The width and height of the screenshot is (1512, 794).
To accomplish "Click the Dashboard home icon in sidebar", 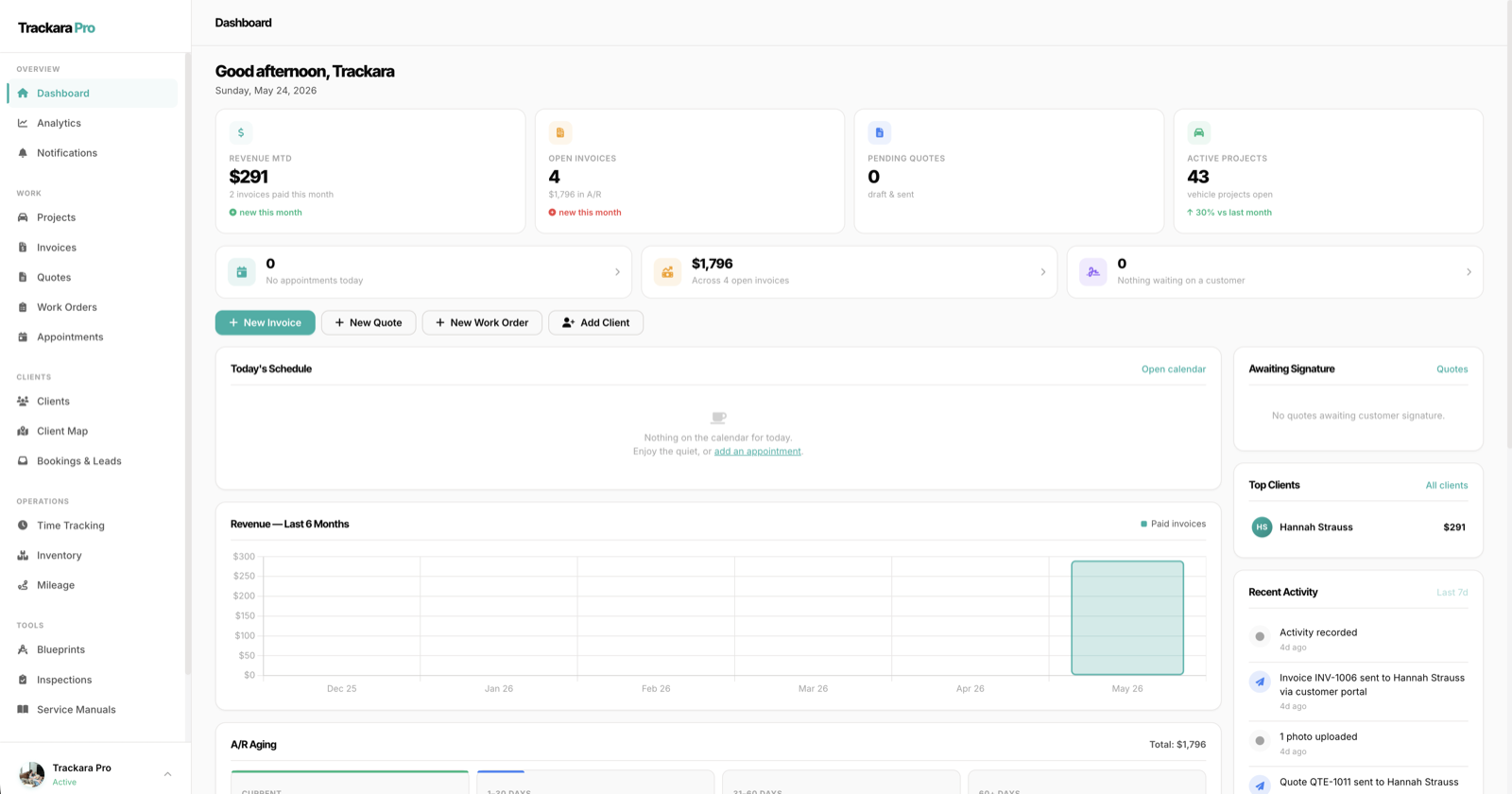I will tap(23, 93).
